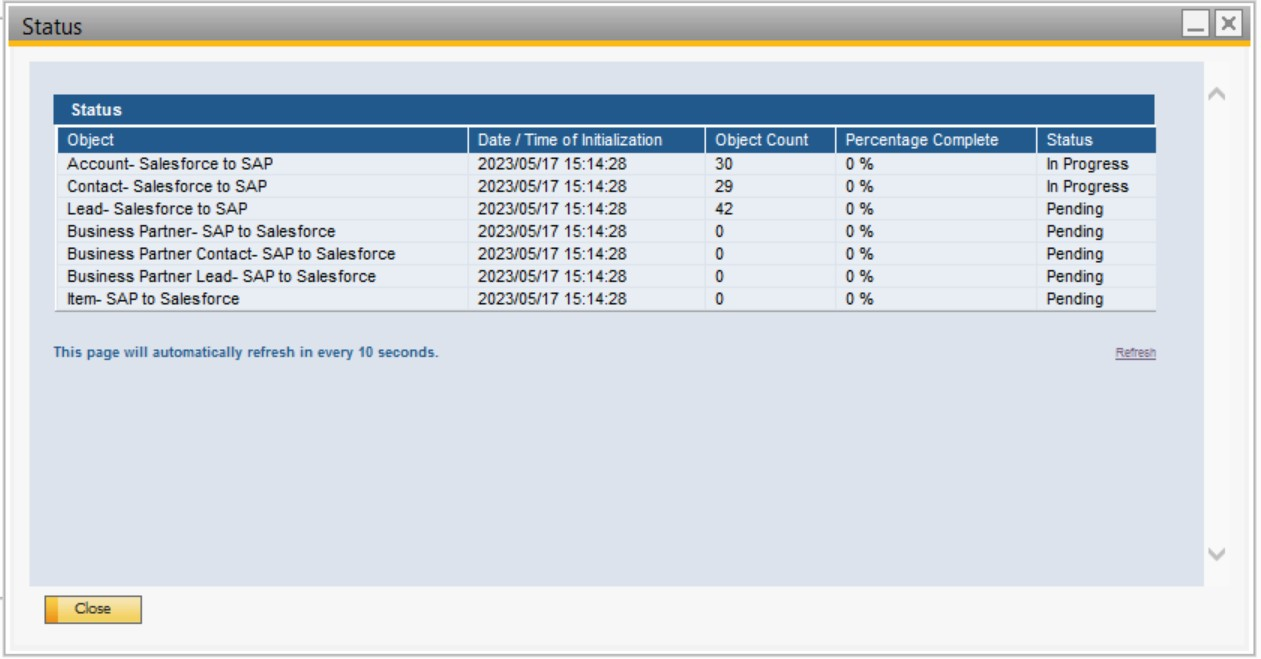1261x659 pixels.
Task: Select the Date / Time of Initialization header
Action: (x=569, y=140)
